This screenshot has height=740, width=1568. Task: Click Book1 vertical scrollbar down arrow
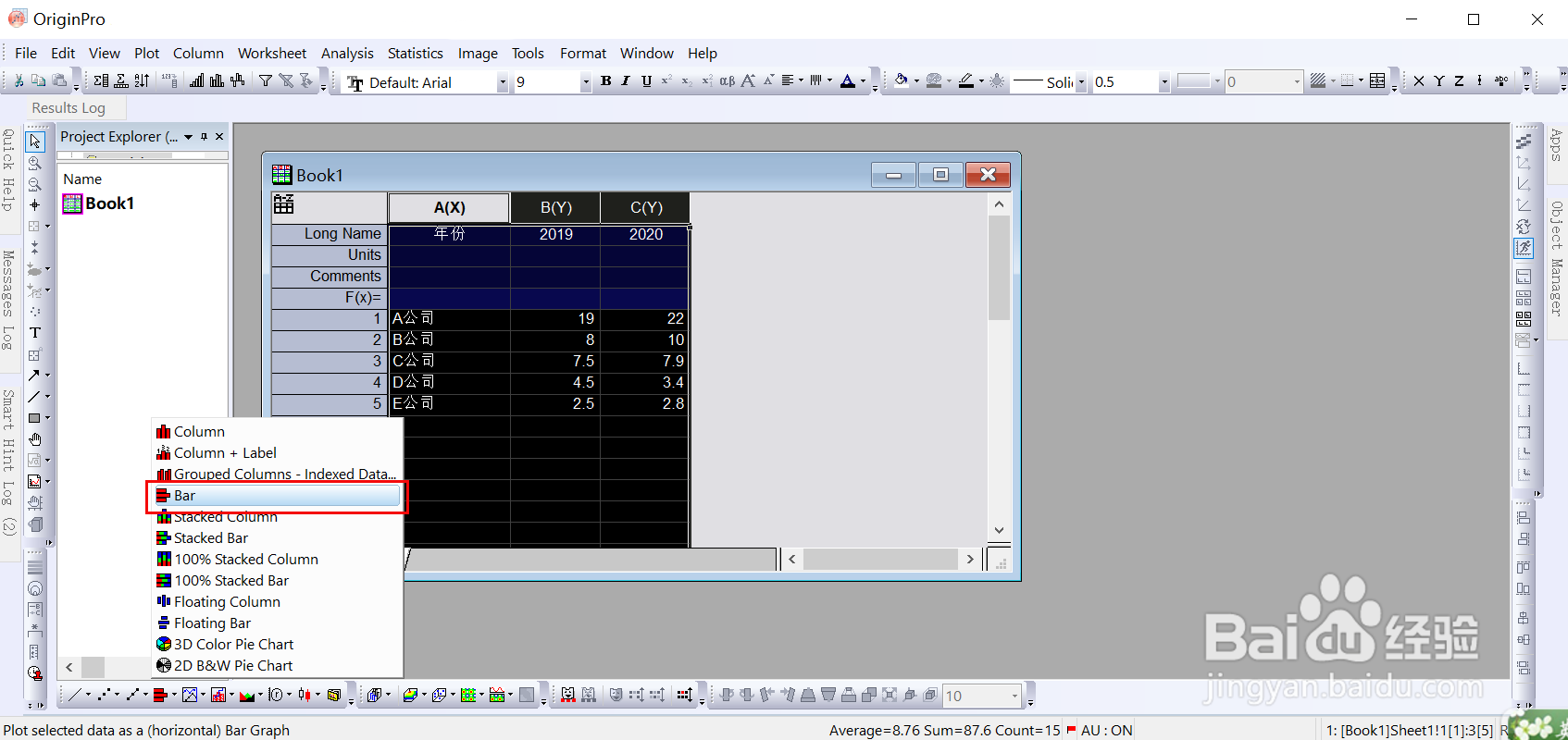(x=999, y=531)
